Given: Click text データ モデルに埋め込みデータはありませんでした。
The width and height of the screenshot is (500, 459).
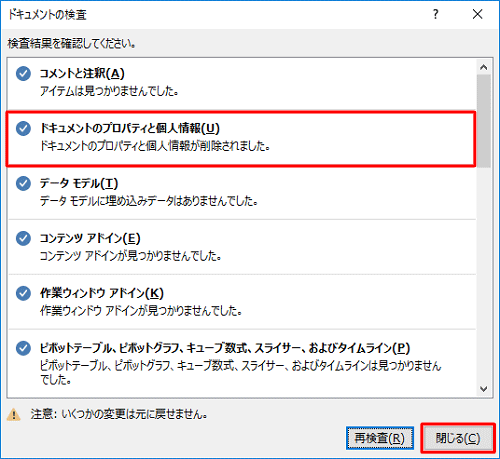Looking at the screenshot, I should (x=149, y=201).
